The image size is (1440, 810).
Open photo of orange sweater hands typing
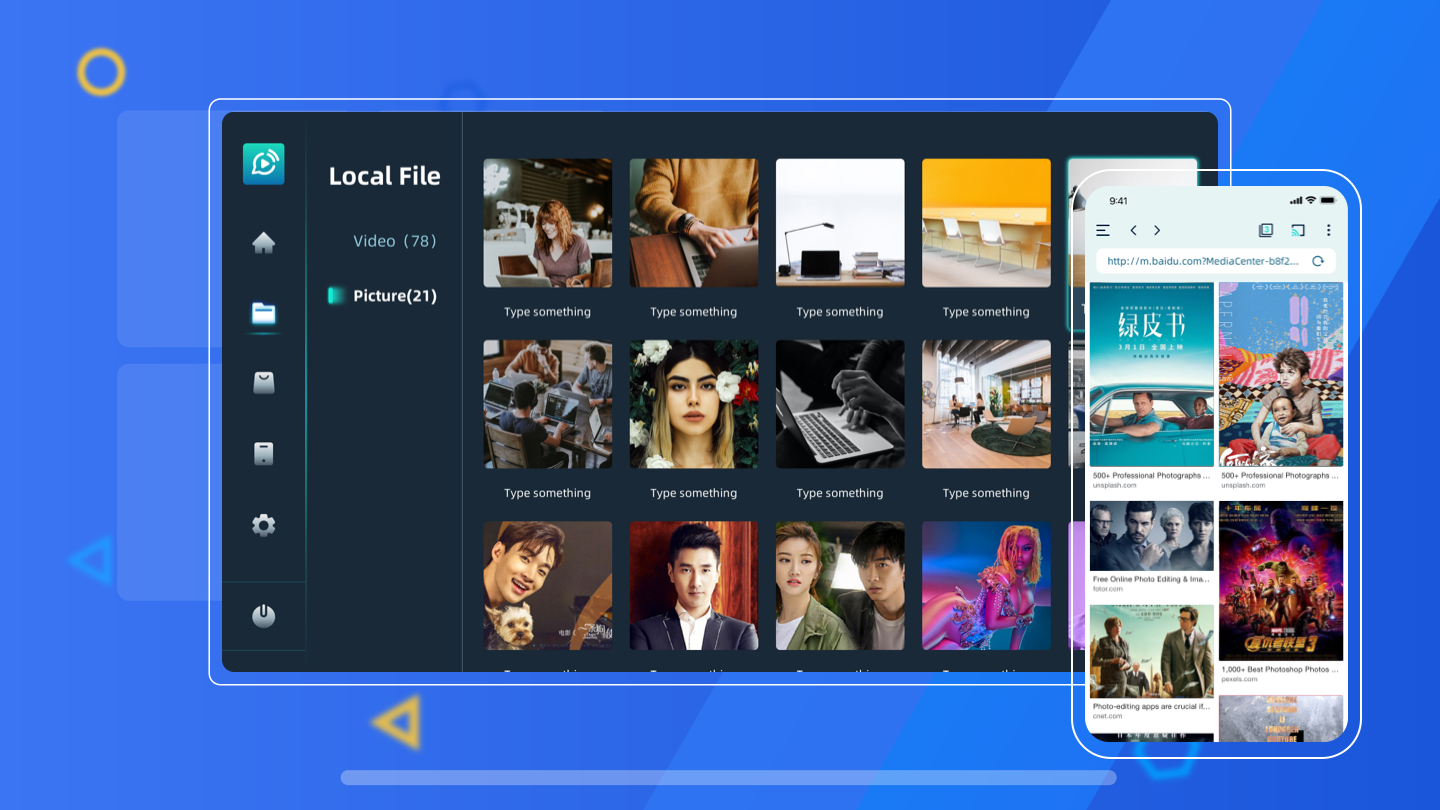(x=694, y=223)
